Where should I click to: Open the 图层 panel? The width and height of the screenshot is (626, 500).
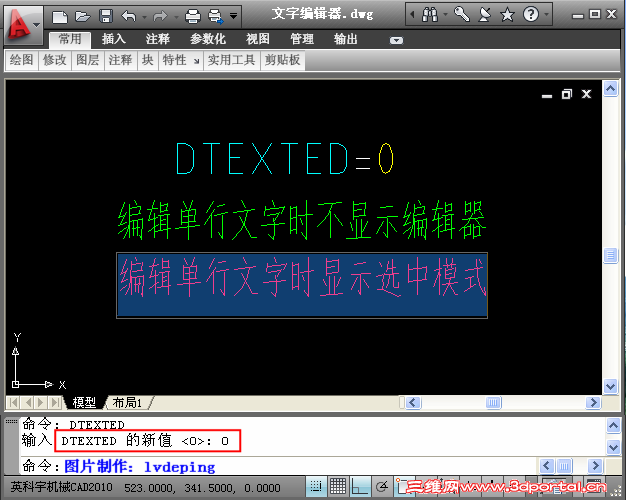point(87,60)
